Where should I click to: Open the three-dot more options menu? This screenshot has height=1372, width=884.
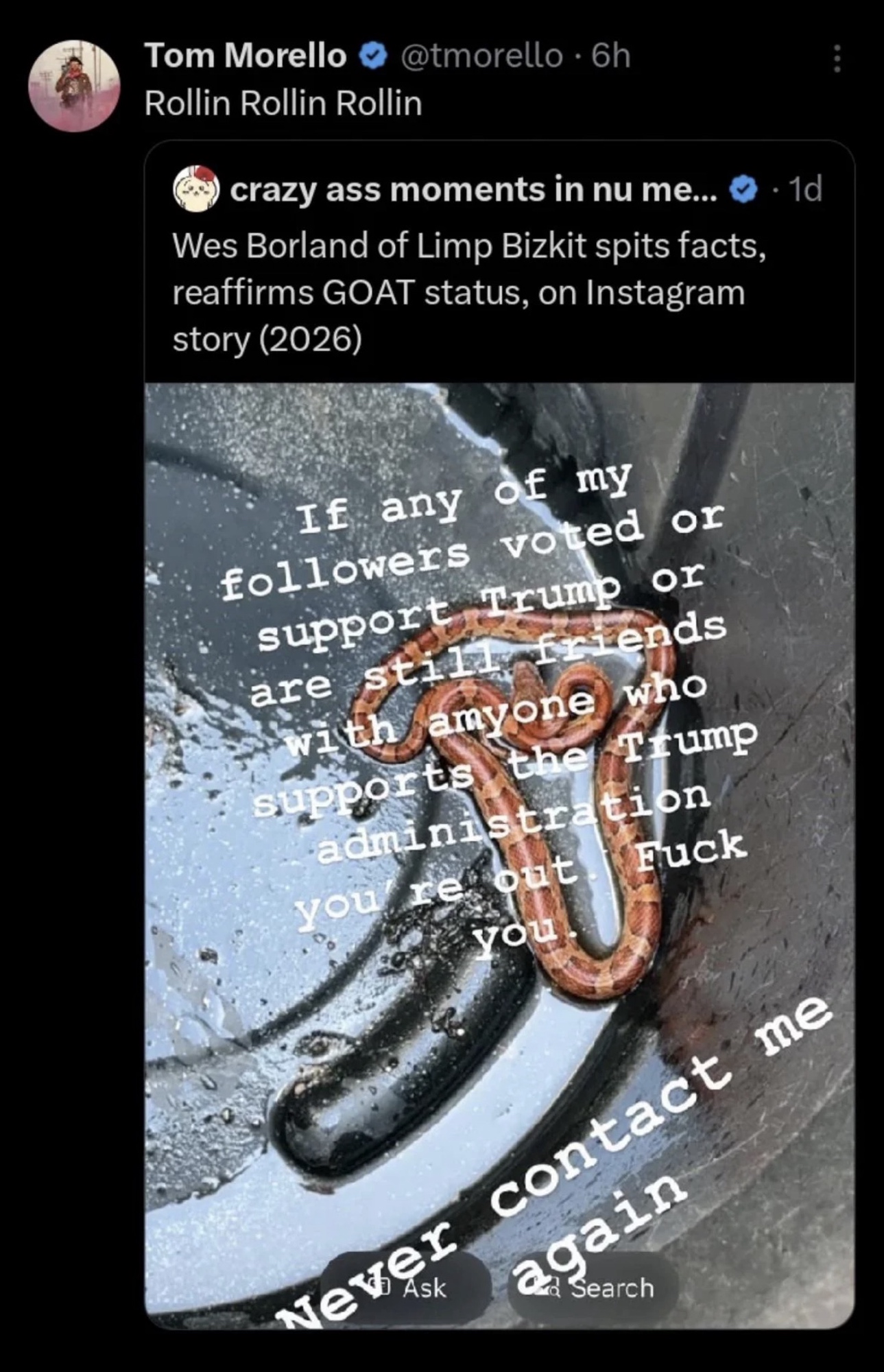[x=837, y=59]
